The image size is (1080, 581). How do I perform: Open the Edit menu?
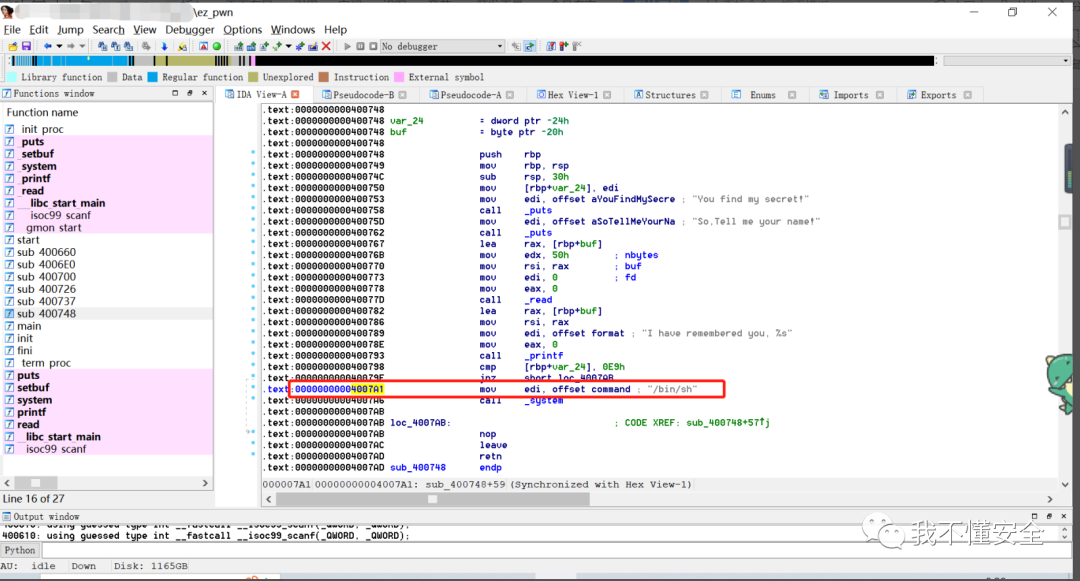(39, 30)
